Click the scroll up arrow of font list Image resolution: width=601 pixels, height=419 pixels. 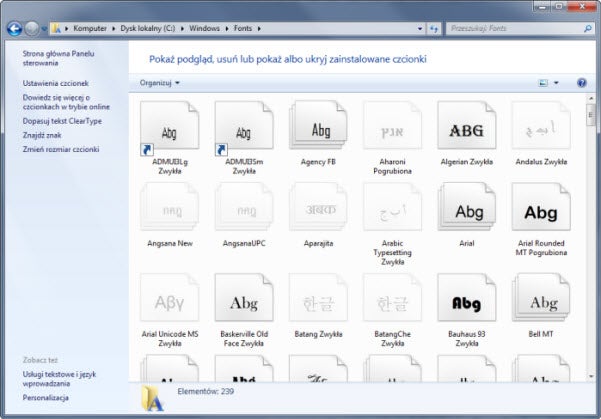click(591, 99)
